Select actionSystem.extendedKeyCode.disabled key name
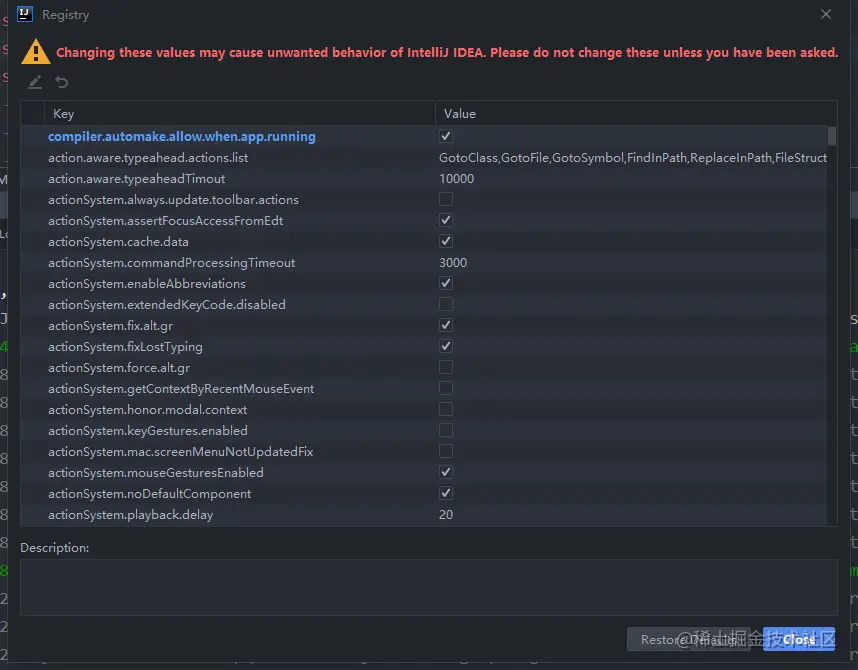This screenshot has width=858, height=670. [167, 304]
